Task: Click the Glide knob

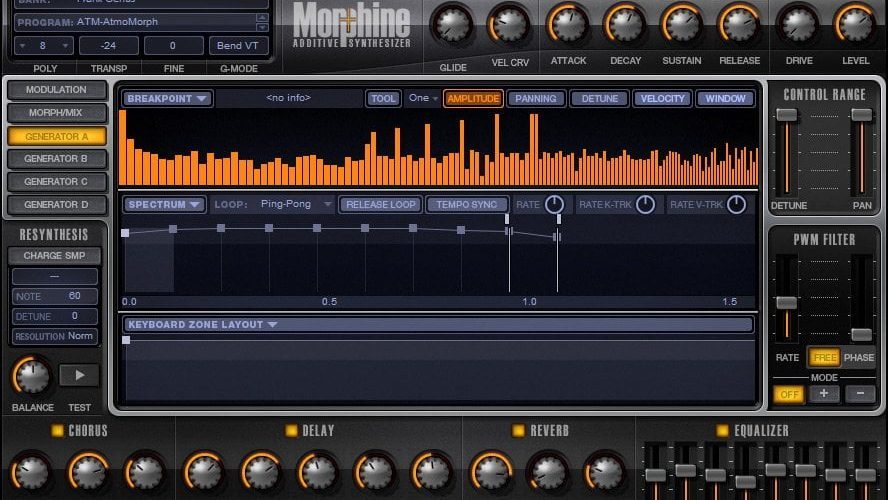Action: 452,24
